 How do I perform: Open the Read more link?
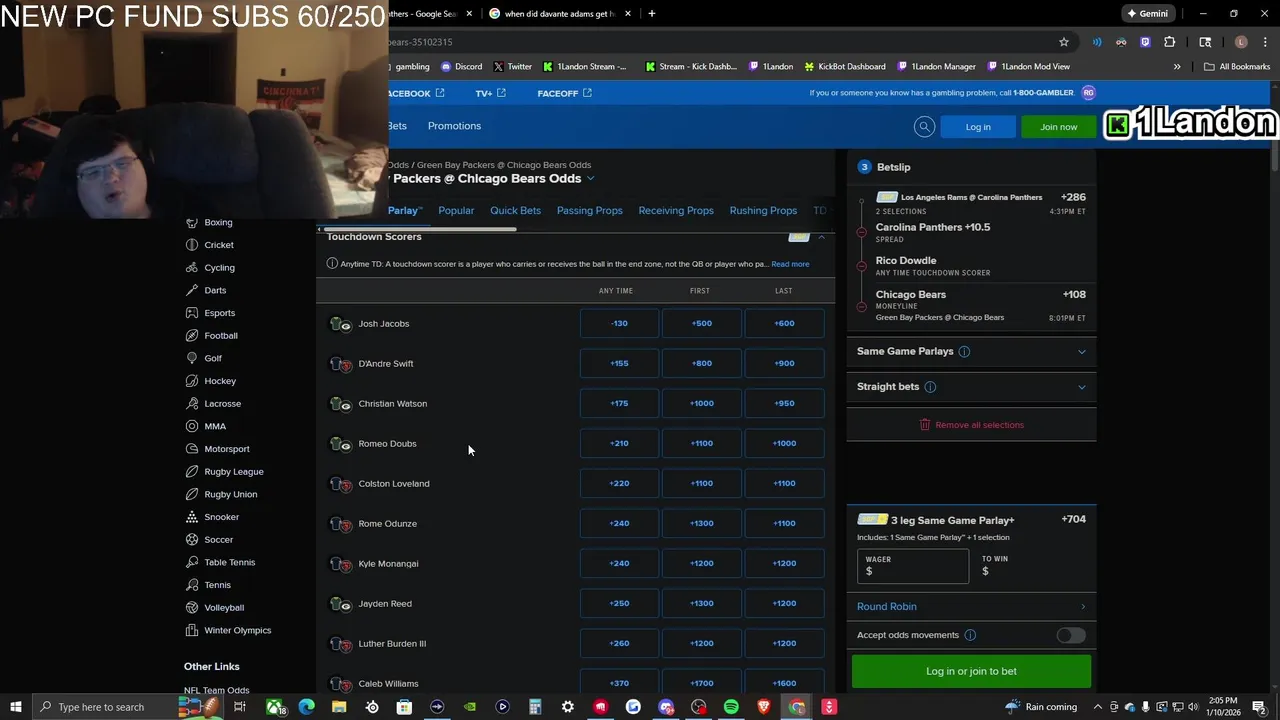click(x=790, y=264)
